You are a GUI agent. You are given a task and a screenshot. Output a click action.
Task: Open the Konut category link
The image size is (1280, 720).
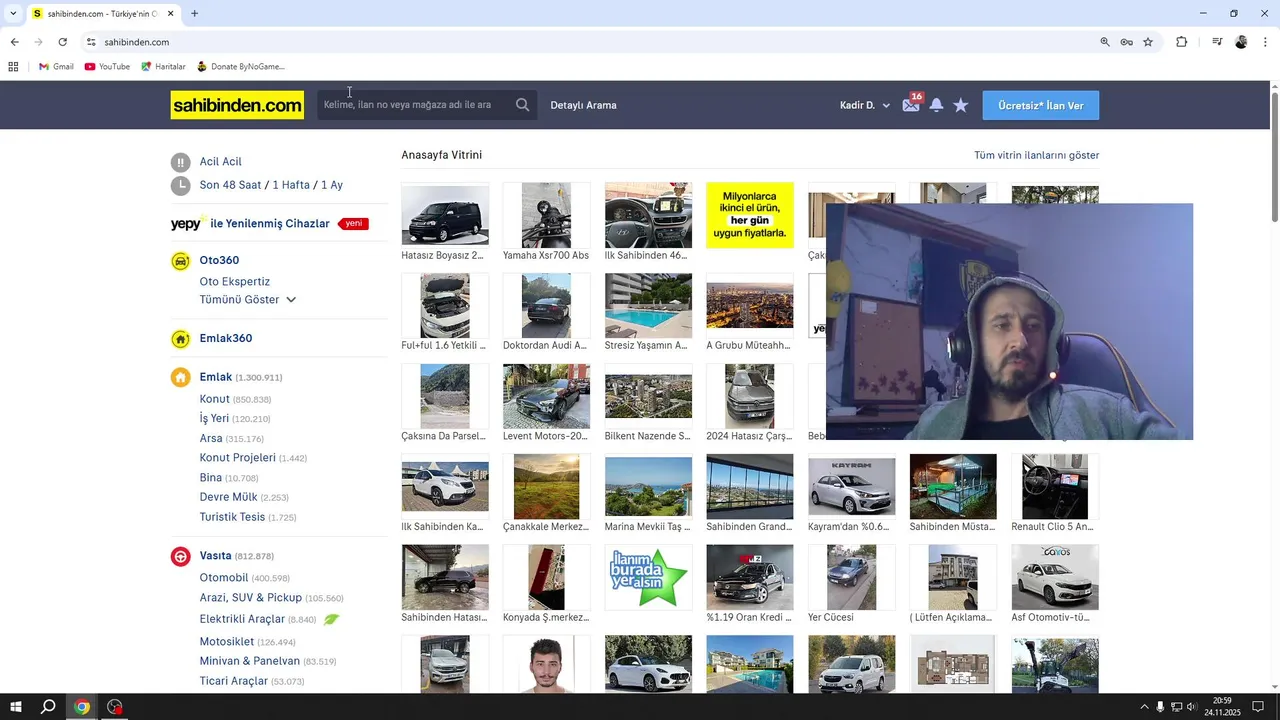215,399
